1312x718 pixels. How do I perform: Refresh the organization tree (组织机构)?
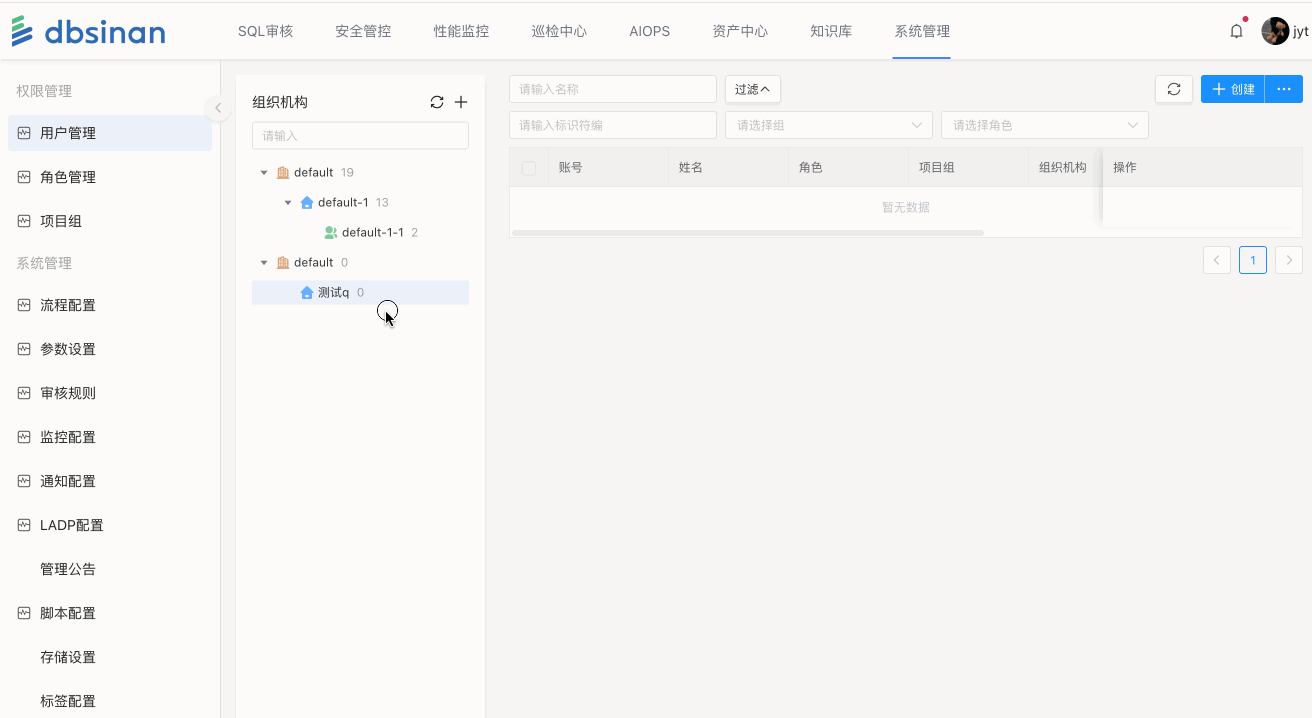437,102
